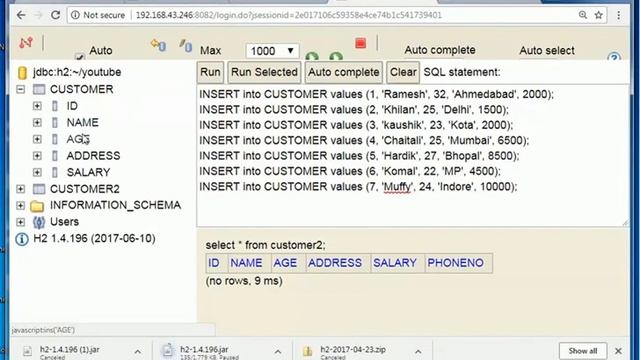Toggle the Auto commit checkbox
Screen dimensions: 640x360
click(x=79, y=57)
